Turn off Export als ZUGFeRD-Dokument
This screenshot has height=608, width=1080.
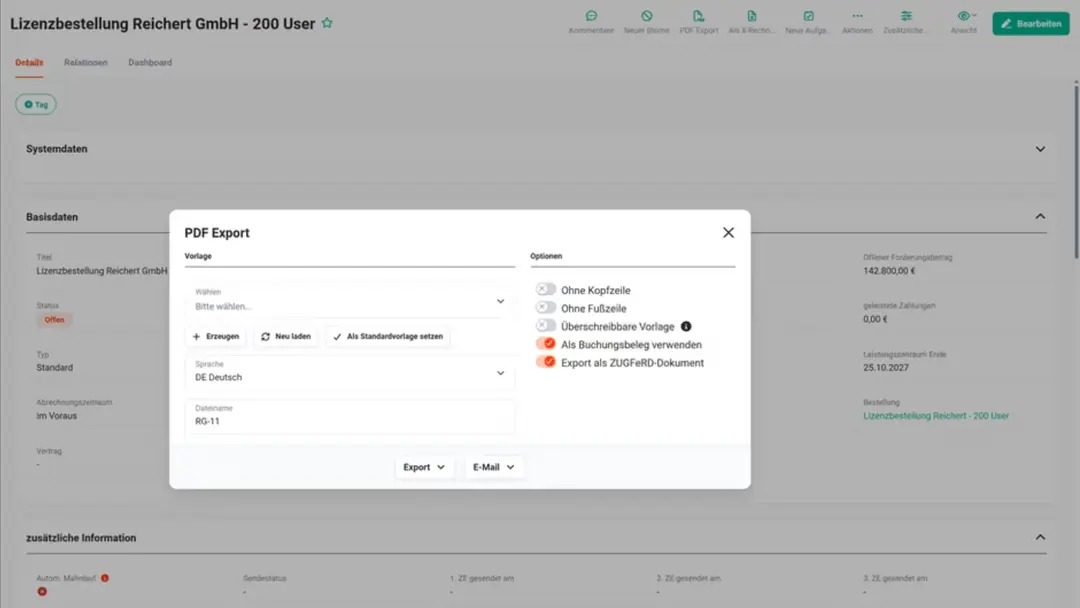point(546,362)
